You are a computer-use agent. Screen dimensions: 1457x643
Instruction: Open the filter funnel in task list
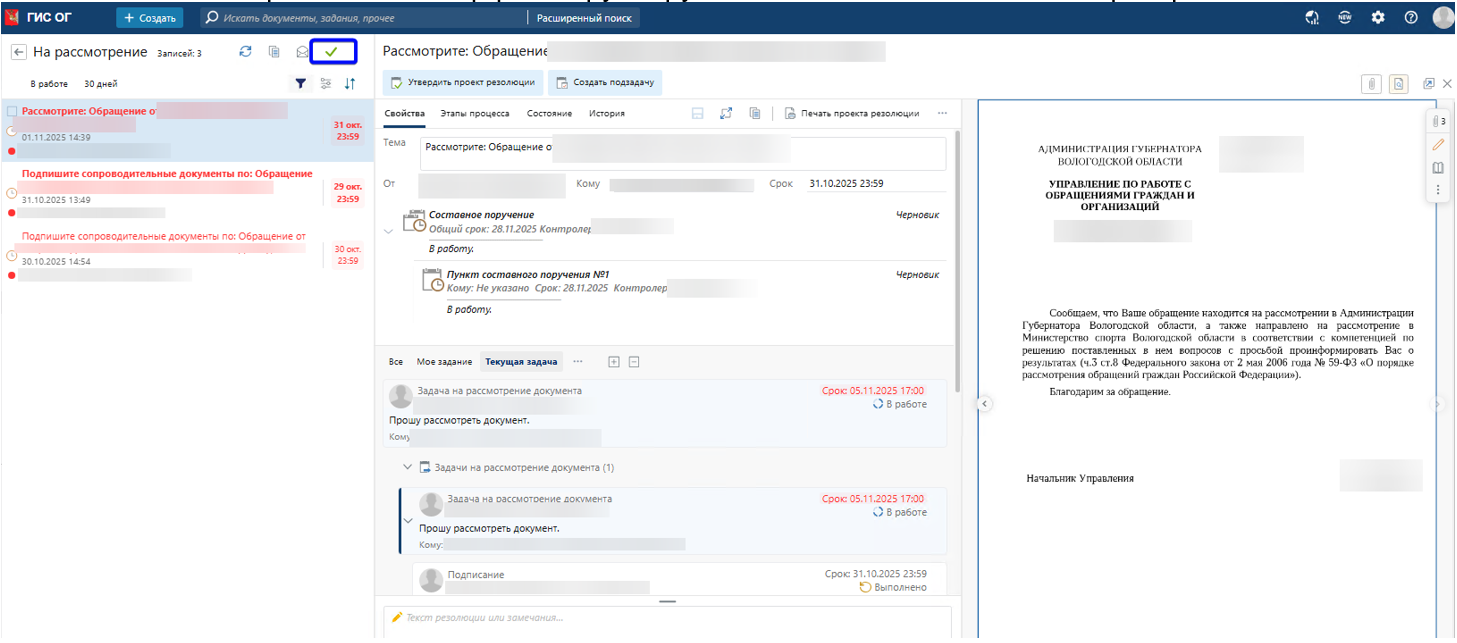[x=300, y=84]
